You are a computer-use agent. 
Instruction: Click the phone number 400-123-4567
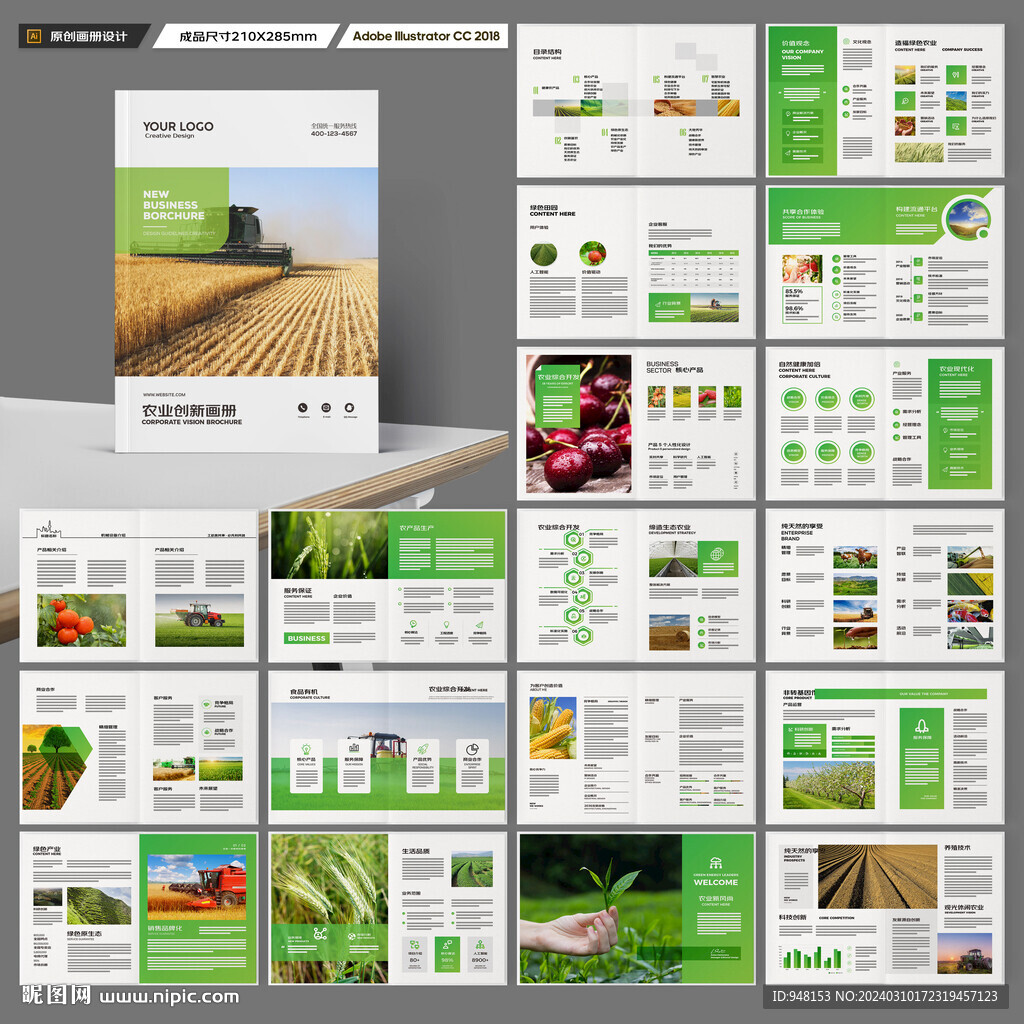334,133
